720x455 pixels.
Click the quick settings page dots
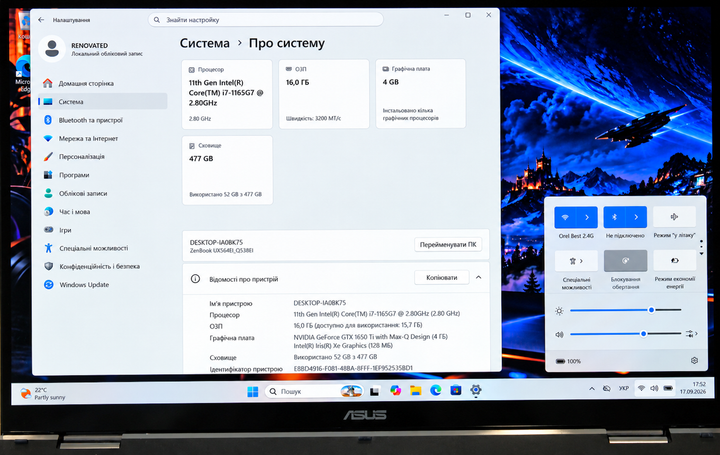click(701, 247)
